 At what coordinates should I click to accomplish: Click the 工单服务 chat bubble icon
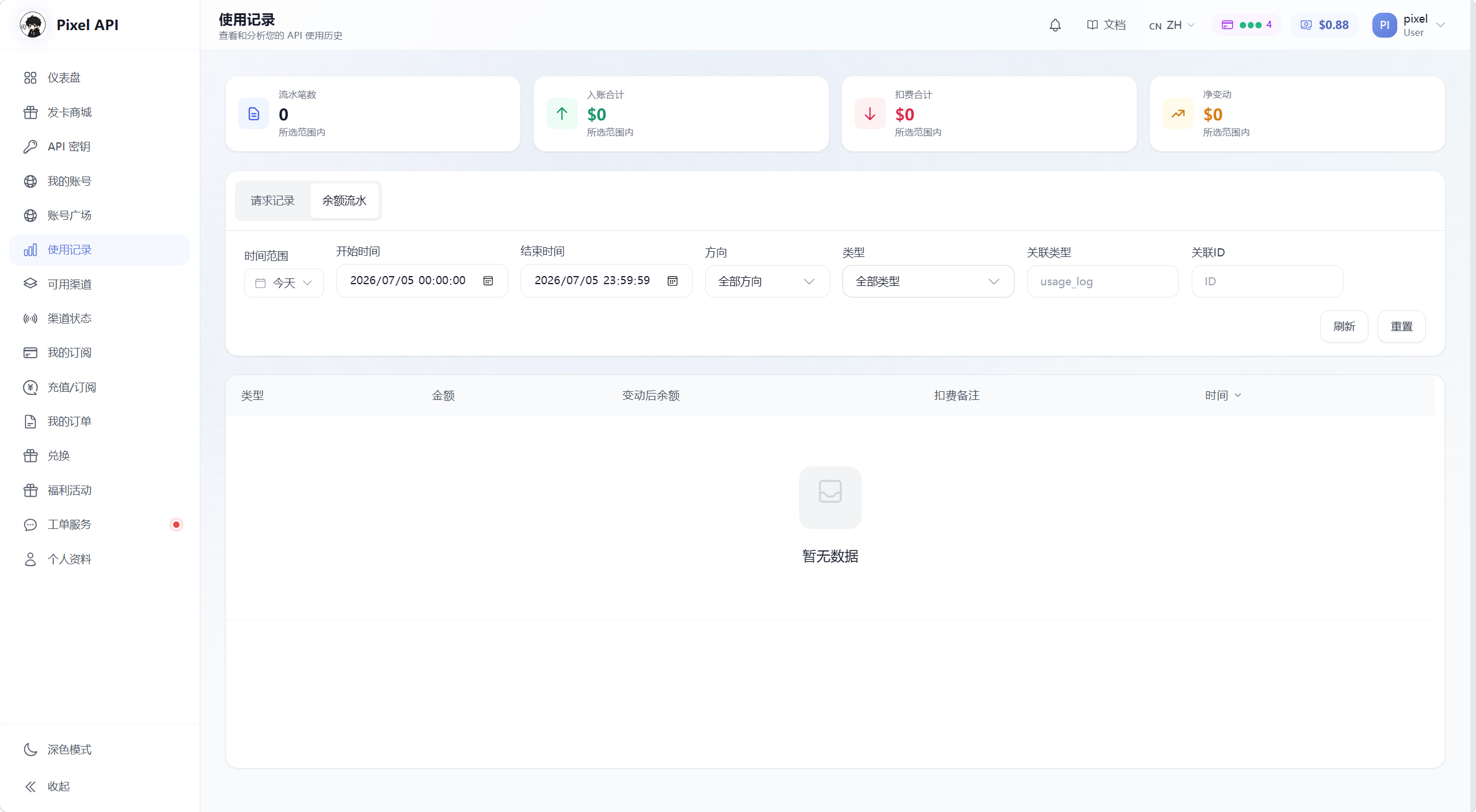click(30, 524)
